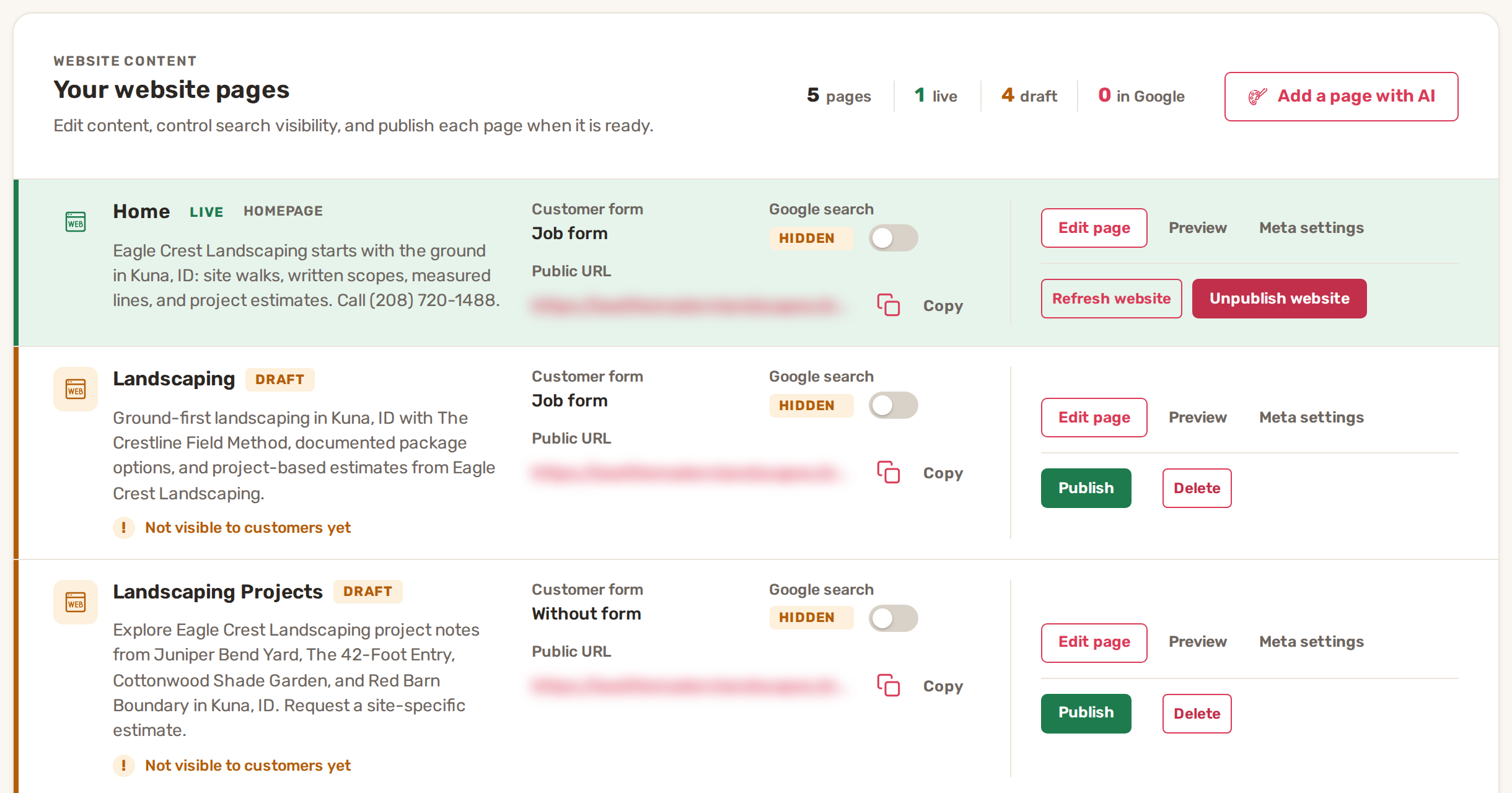This screenshot has width=1512, height=793.
Task: Copy the Home page public URL text
Action: (x=943, y=306)
